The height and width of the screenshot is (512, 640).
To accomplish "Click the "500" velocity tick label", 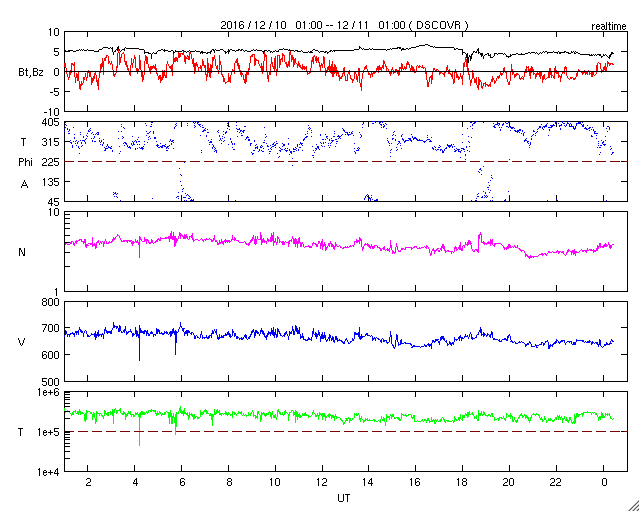I will pos(52,382).
